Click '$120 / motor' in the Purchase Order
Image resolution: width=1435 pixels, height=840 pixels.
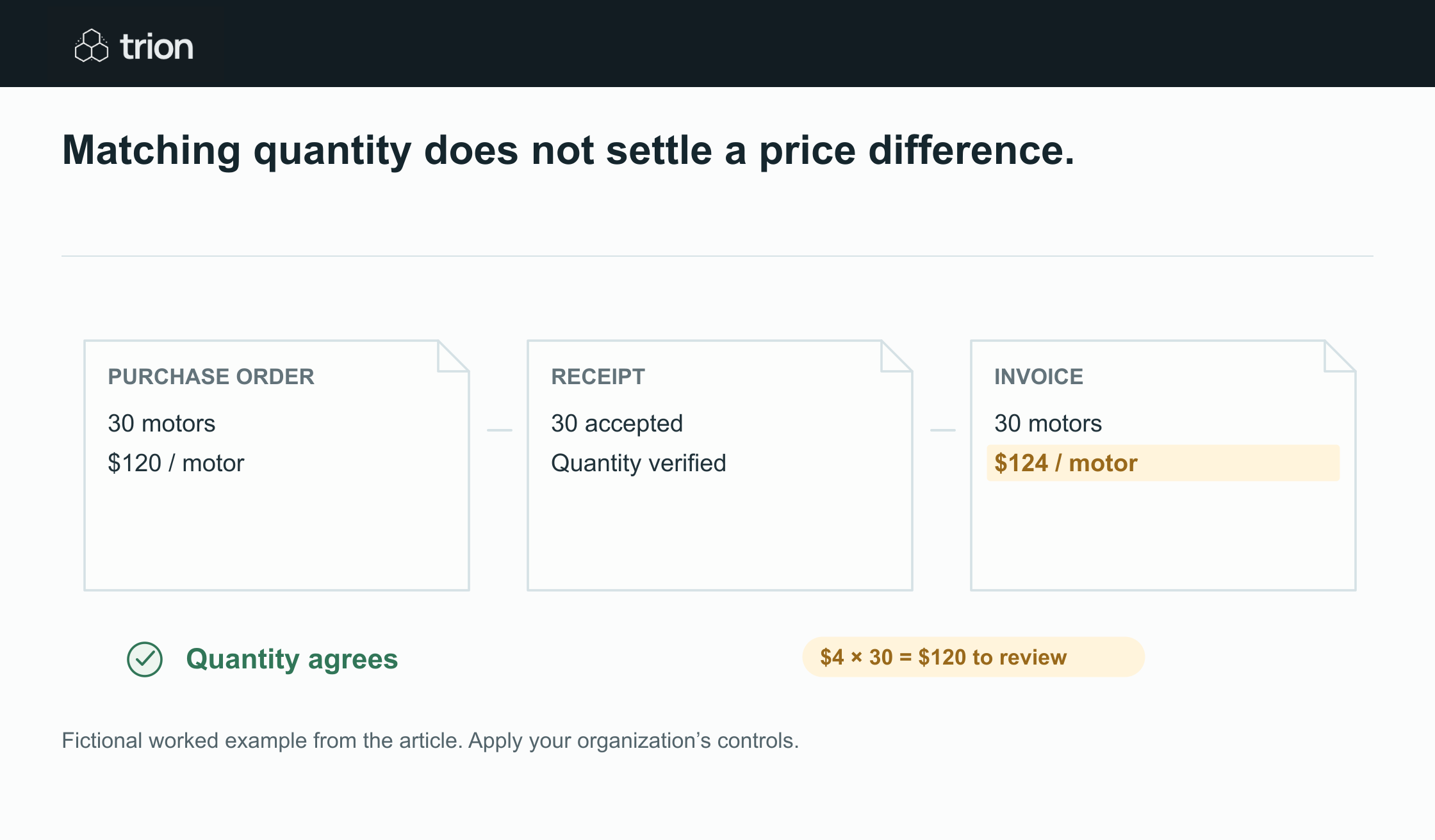click(176, 463)
